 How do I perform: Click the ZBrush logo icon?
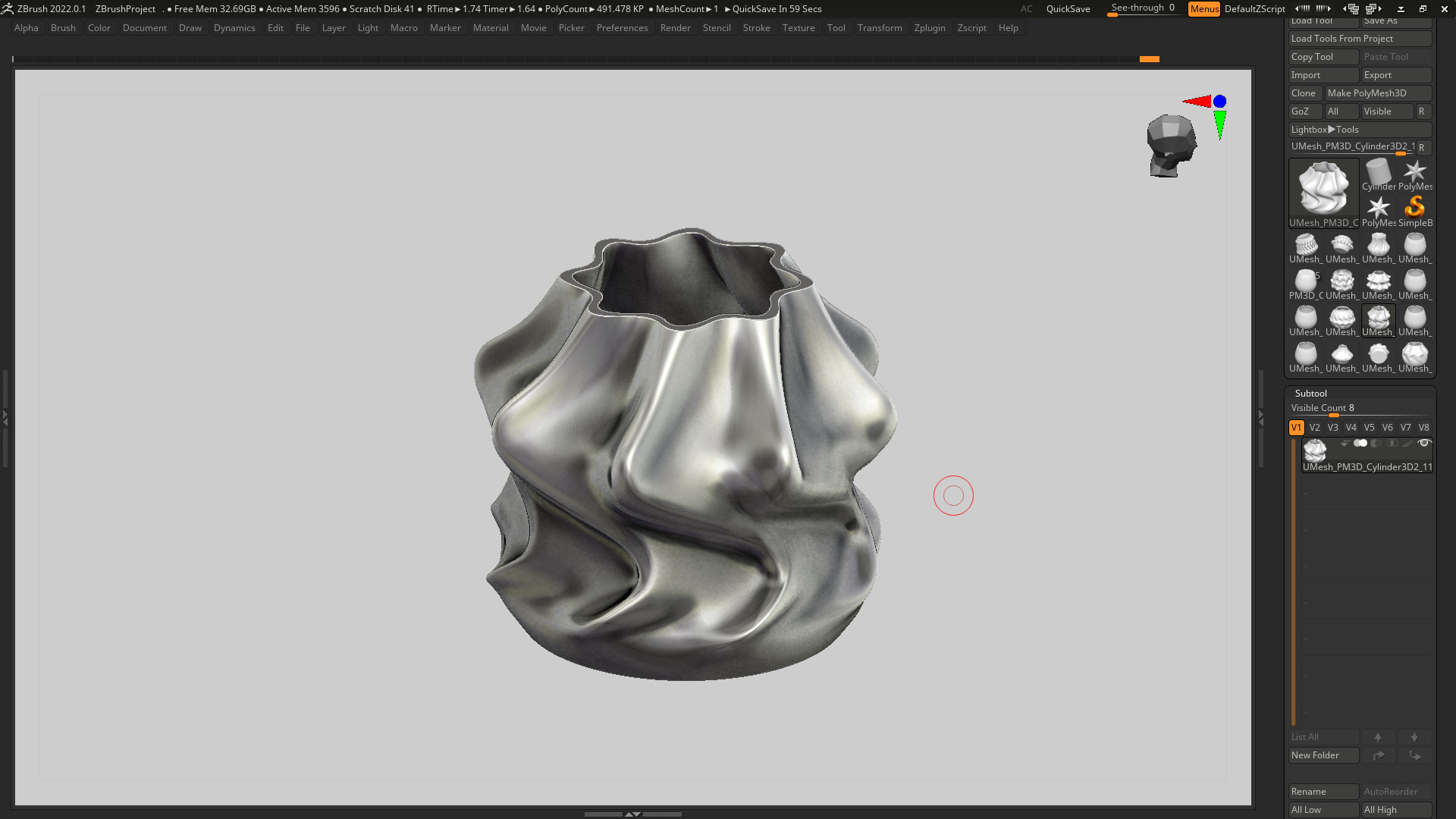point(8,8)
